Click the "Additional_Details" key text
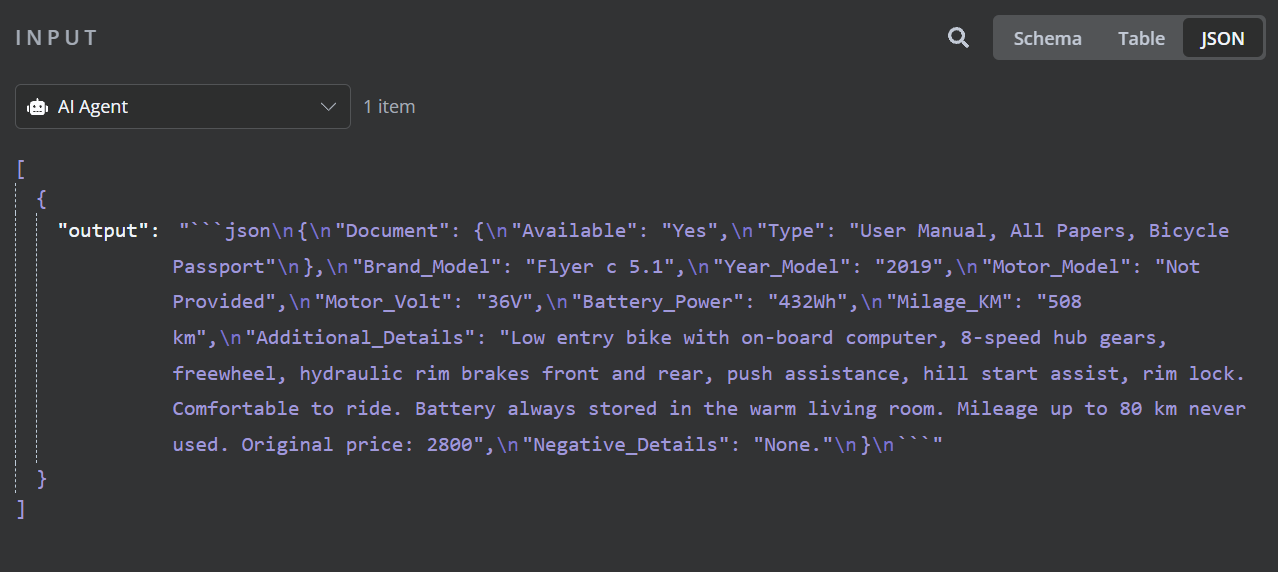 (360, 338)
